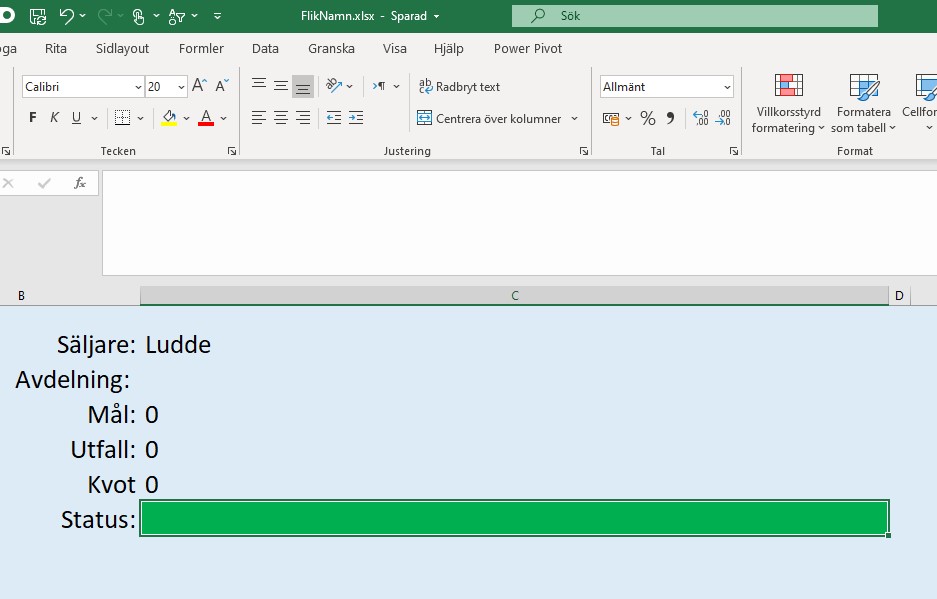Click the Undo arrow icon
937x599 pixels.
pyautogui.click(x=67, y=16)
